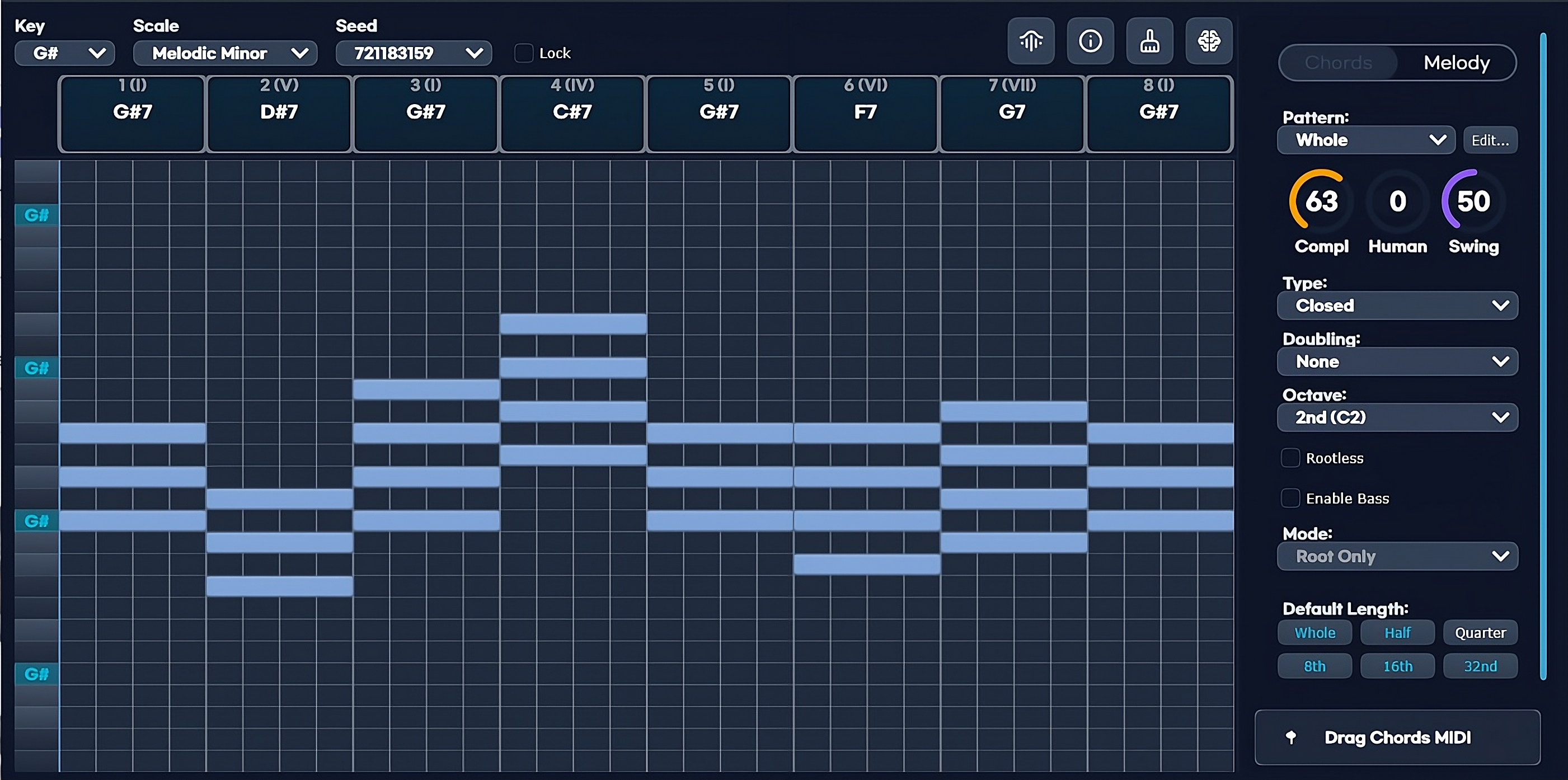
Task: Click the clean/sweep brush icon
Action: click(x=1150, y=41)
